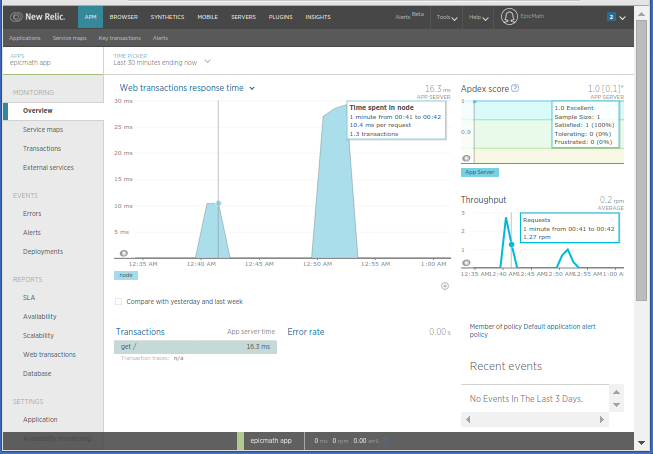
Task: Open the Scalability report
Action: pyautogui.click(x=38, y=335)
